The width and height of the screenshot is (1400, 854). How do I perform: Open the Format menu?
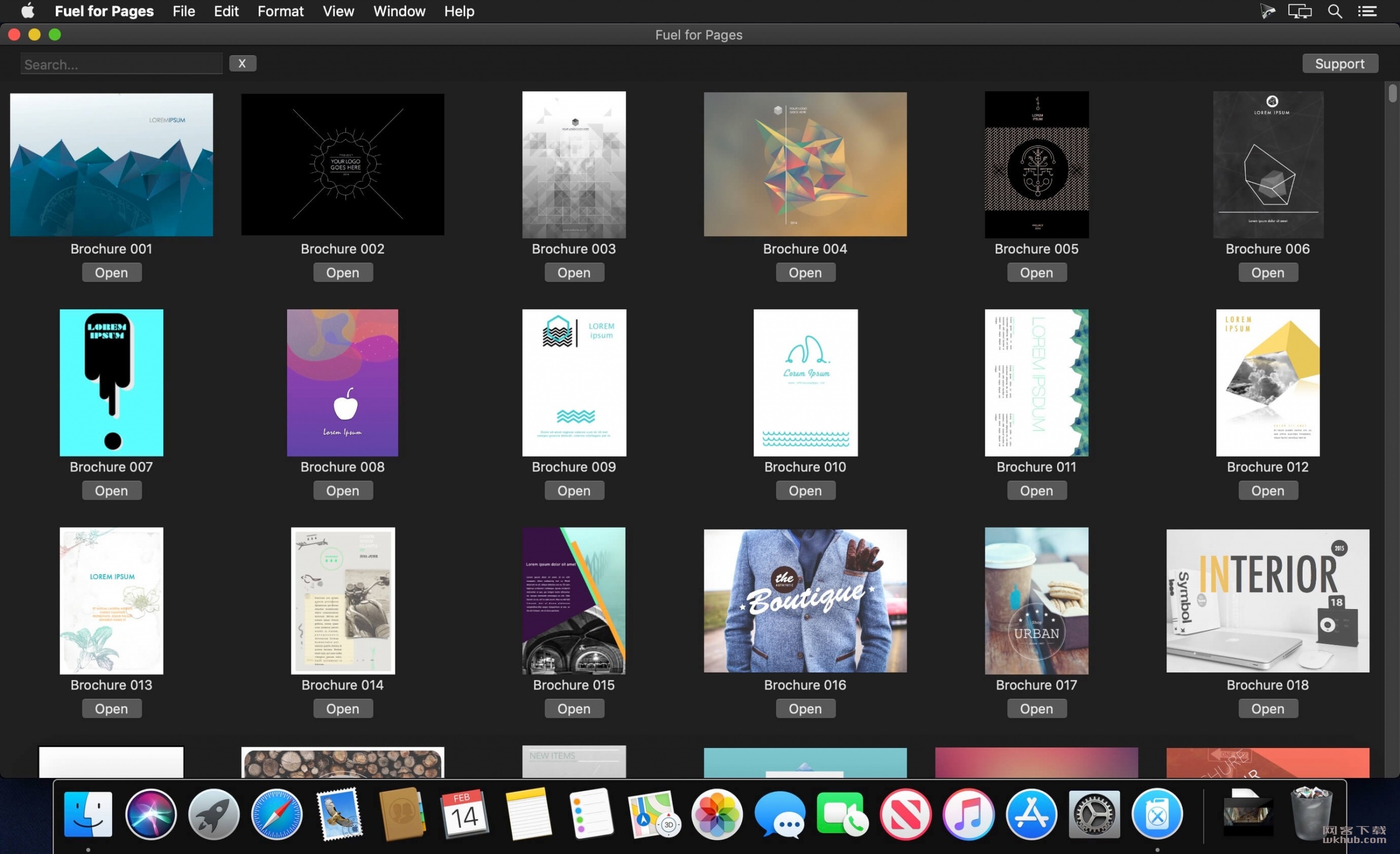pyautogui.click(x=280, y=11)
